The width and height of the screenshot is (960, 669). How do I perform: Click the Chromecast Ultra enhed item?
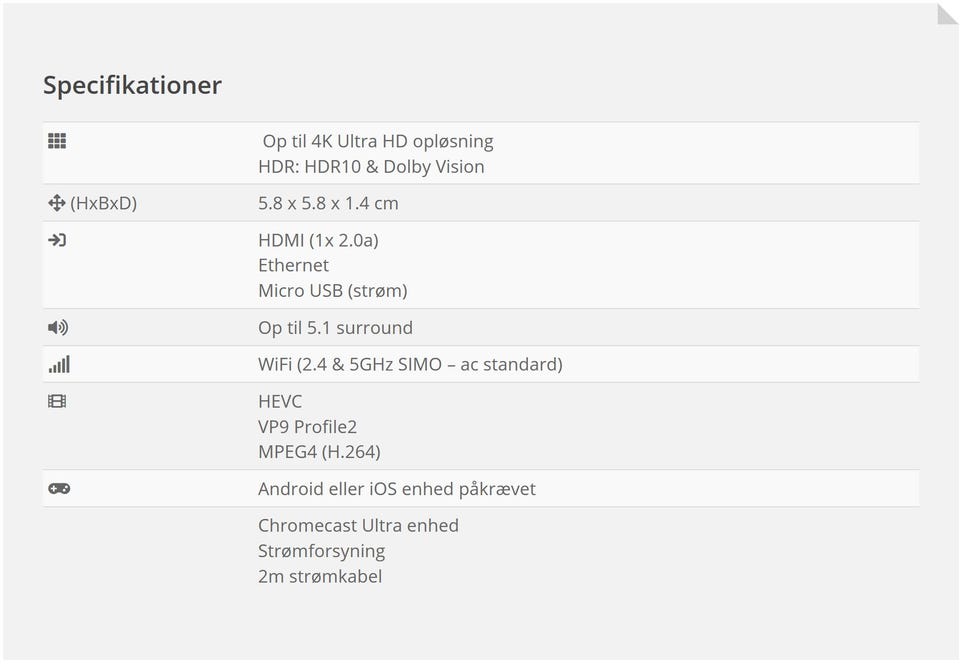tap(358, 525)
